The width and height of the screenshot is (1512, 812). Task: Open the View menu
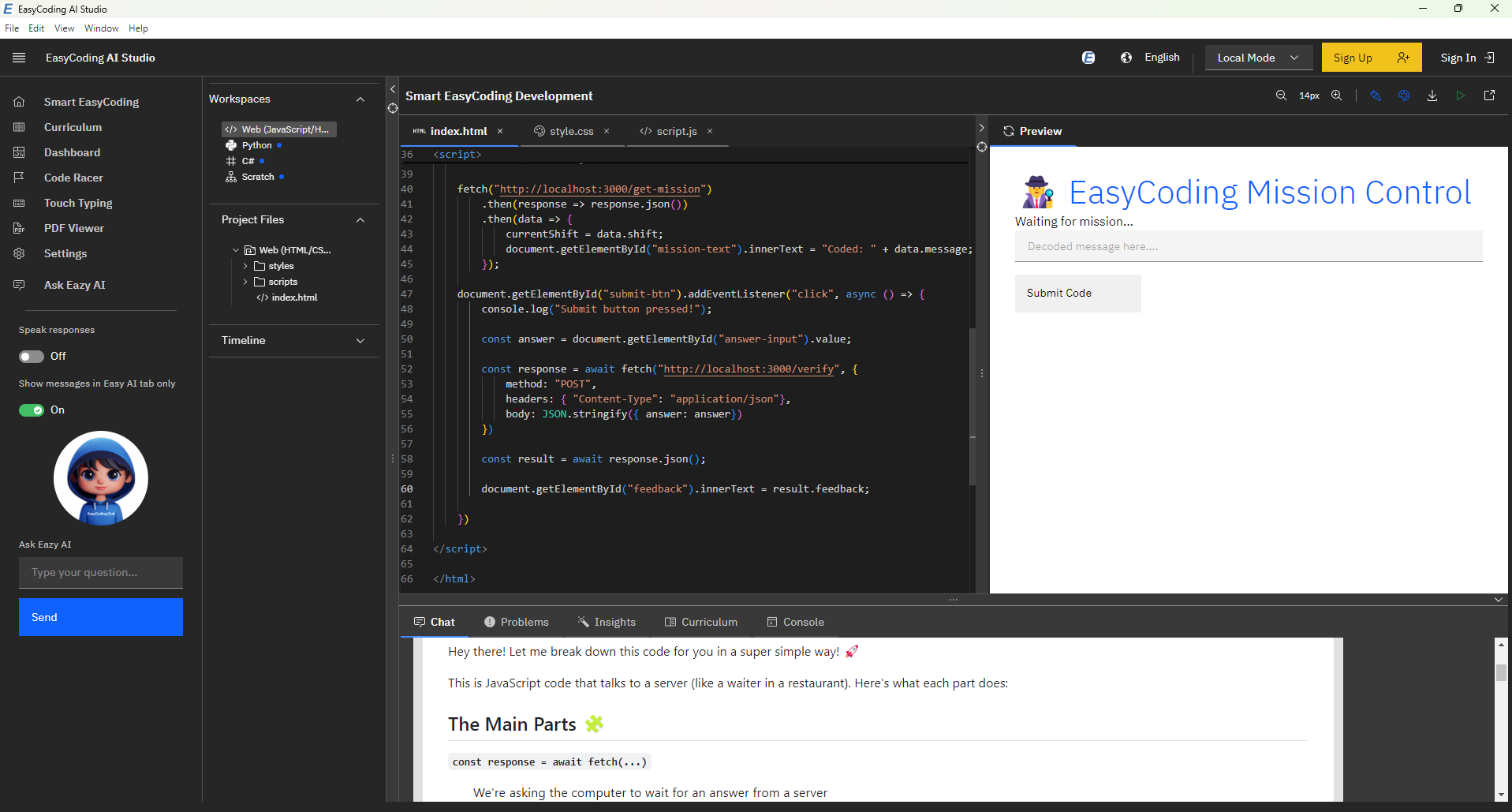tap(64, 28)
